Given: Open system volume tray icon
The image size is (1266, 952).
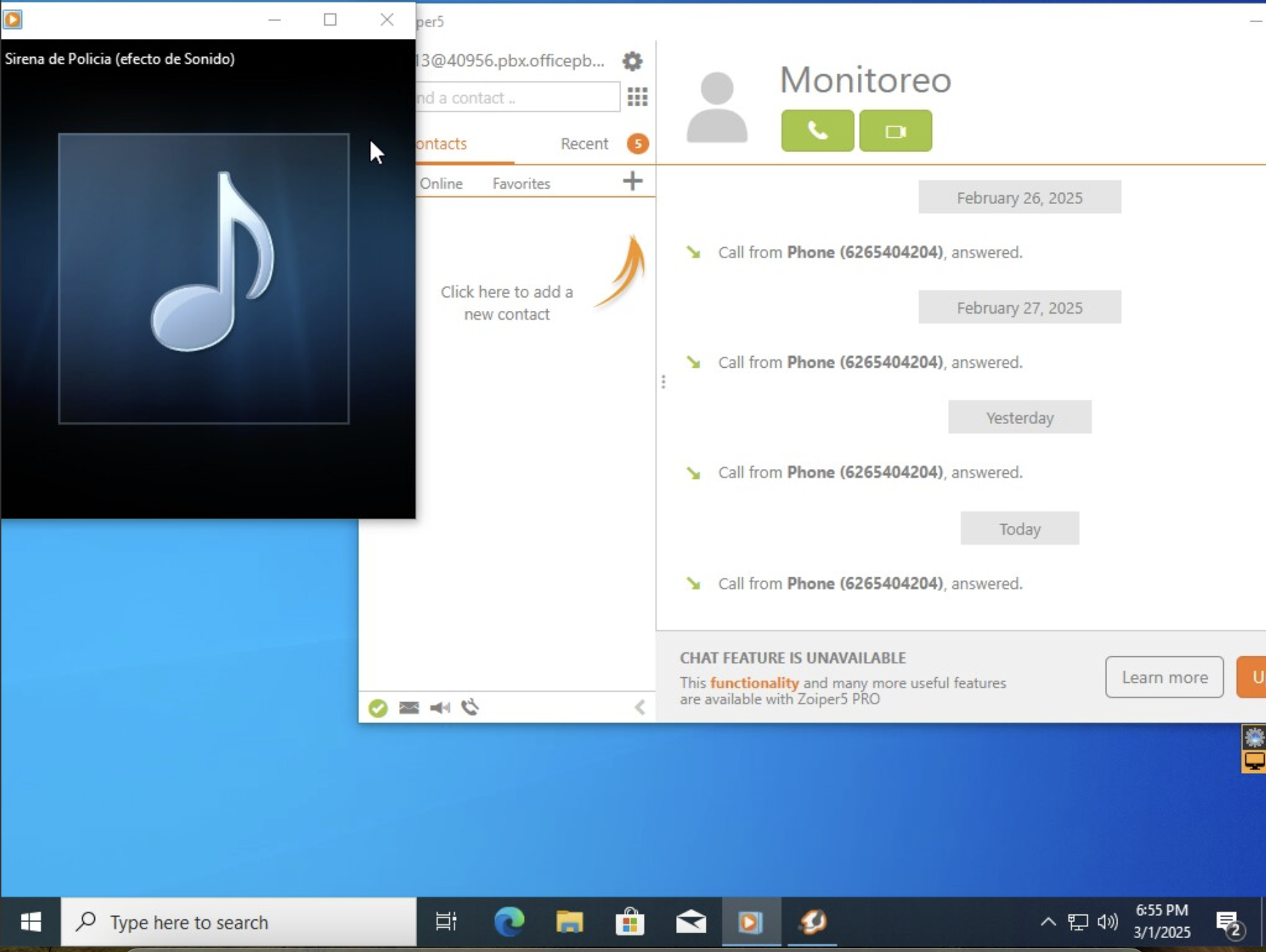Looking at the screenshot, I should click(x=1108, y=921).
